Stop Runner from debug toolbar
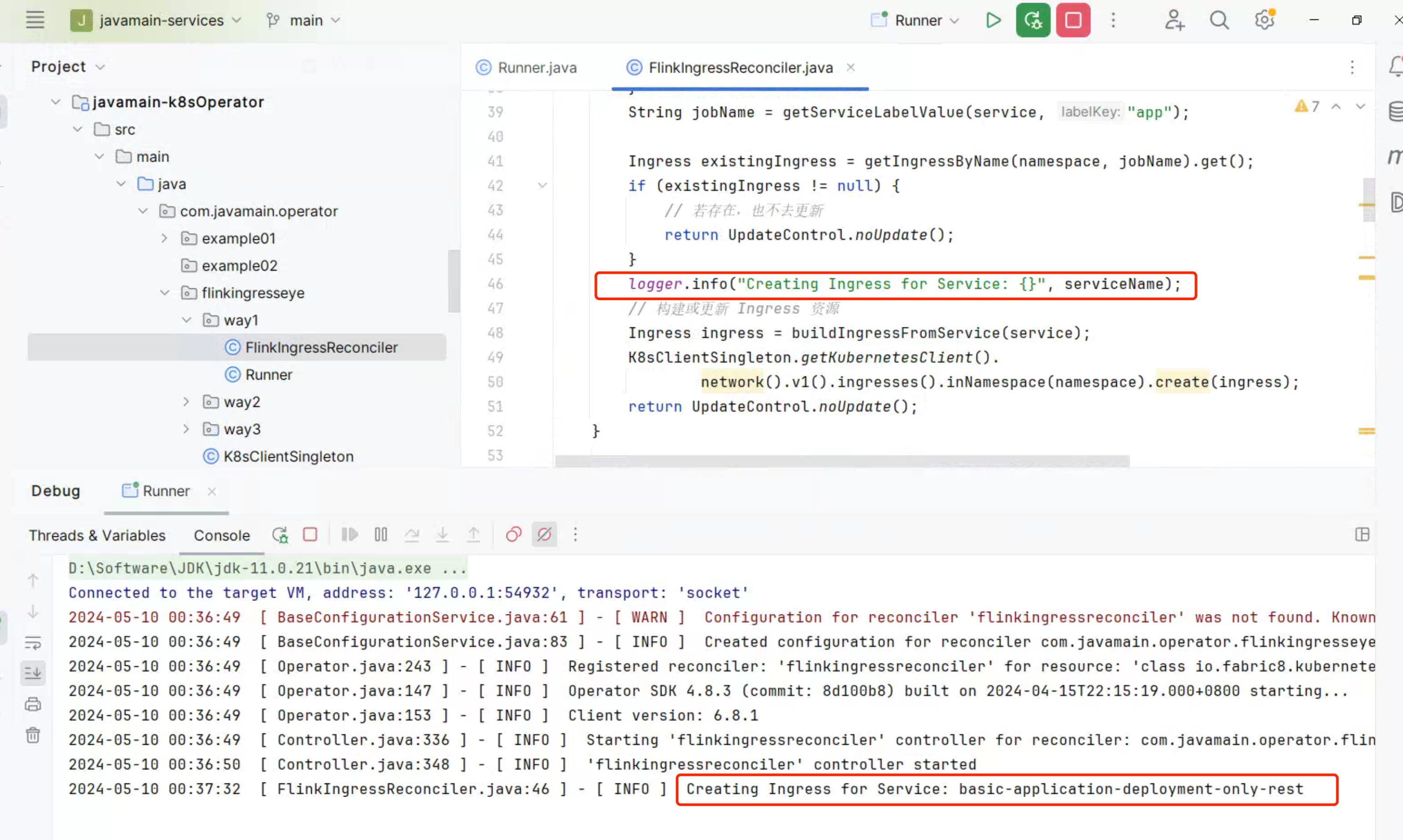 click(310, 535)
